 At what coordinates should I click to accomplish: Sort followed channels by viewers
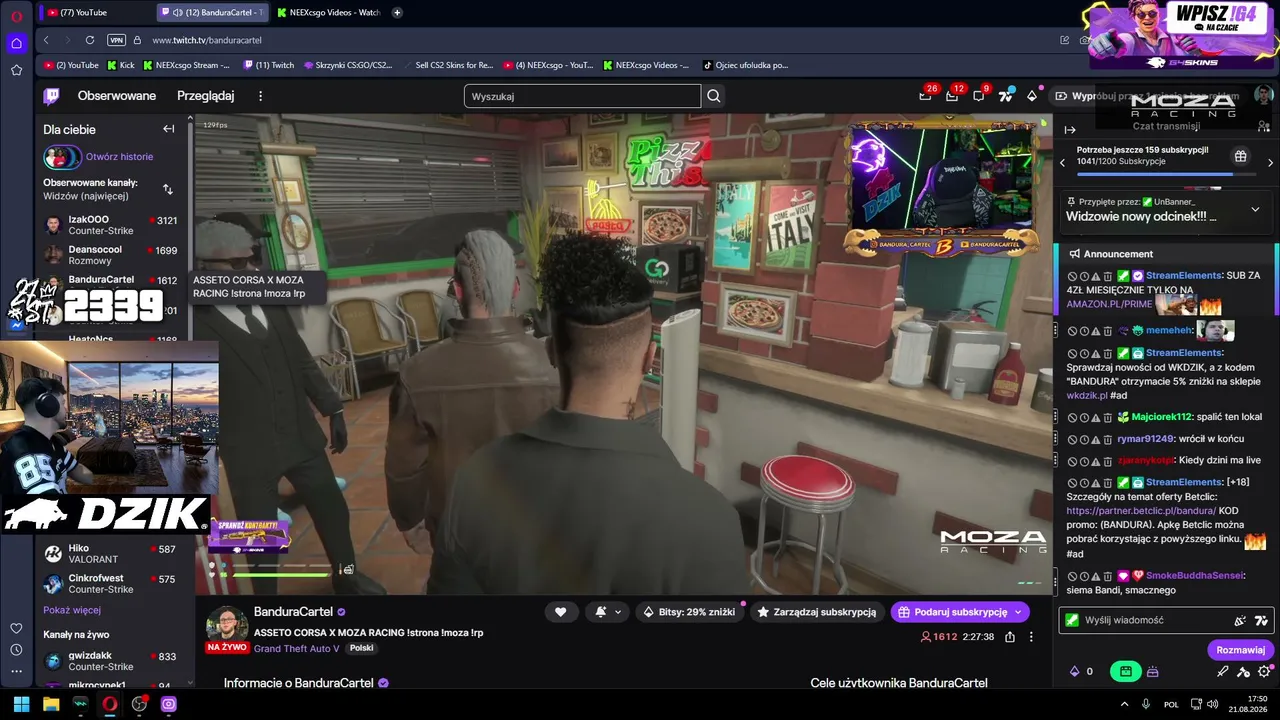coord(168,189)
